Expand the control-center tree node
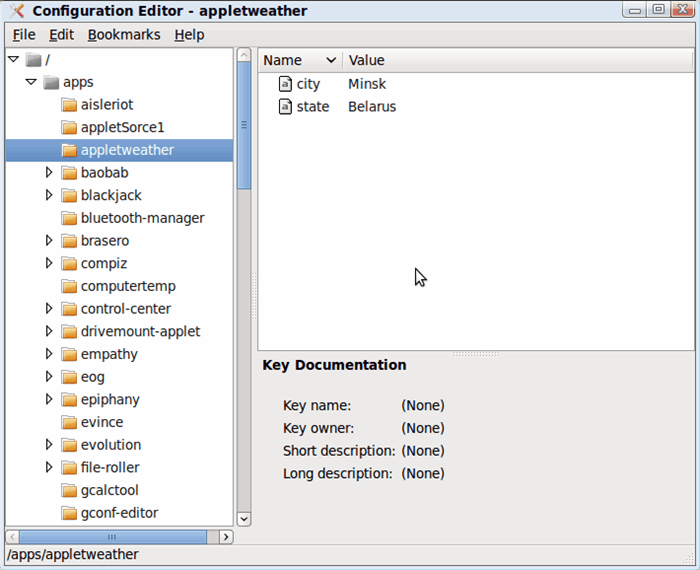700x570 pixels. click(x=49, y=308)
